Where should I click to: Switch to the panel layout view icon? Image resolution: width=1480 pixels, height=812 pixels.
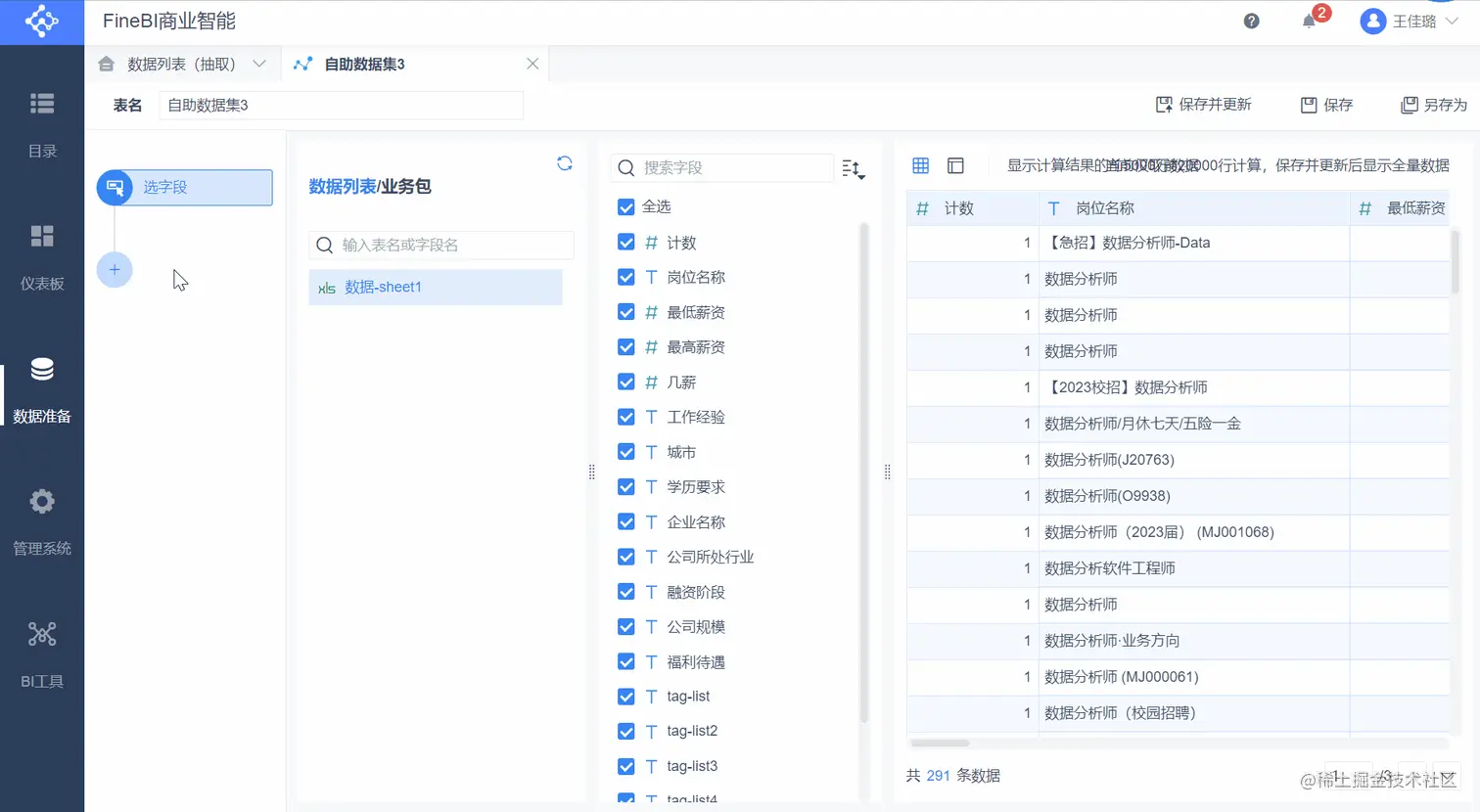point(955,165)
